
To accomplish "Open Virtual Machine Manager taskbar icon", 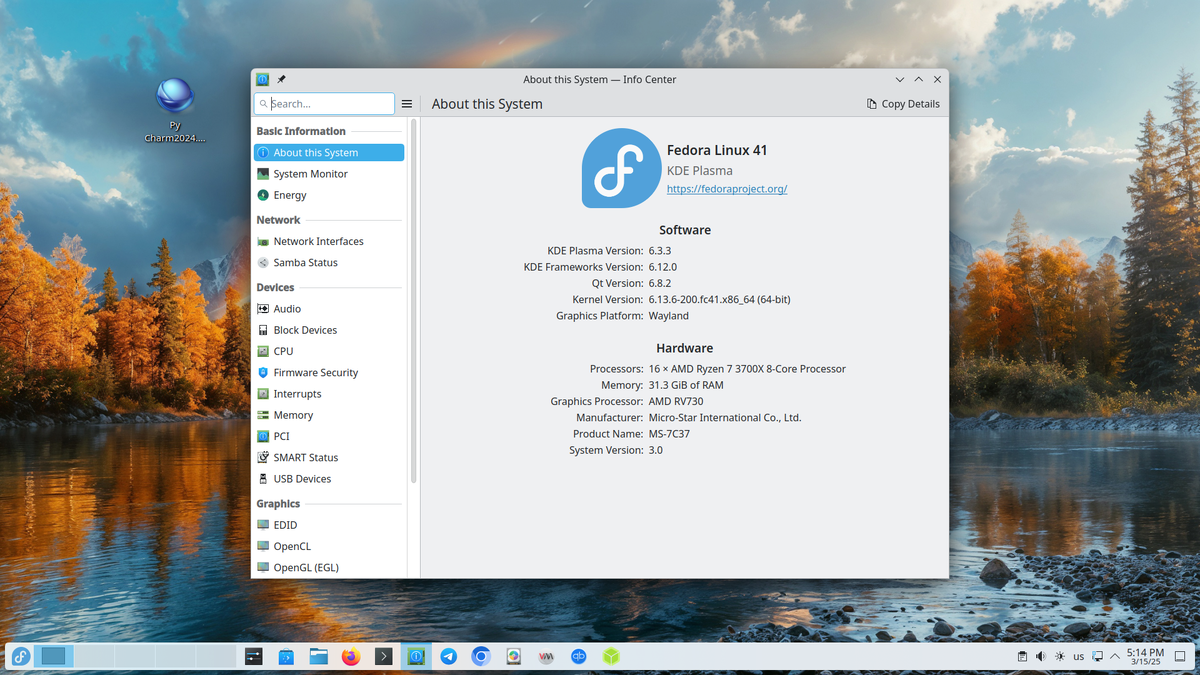I will tap(546, 657).
